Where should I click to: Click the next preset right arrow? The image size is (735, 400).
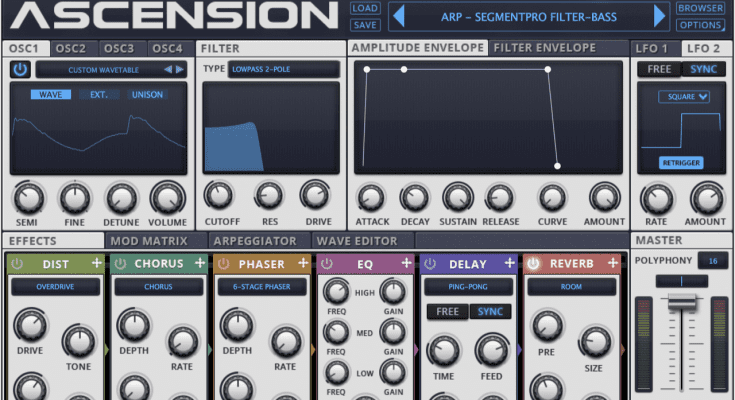pyautogui.click(x=659, y=16)
